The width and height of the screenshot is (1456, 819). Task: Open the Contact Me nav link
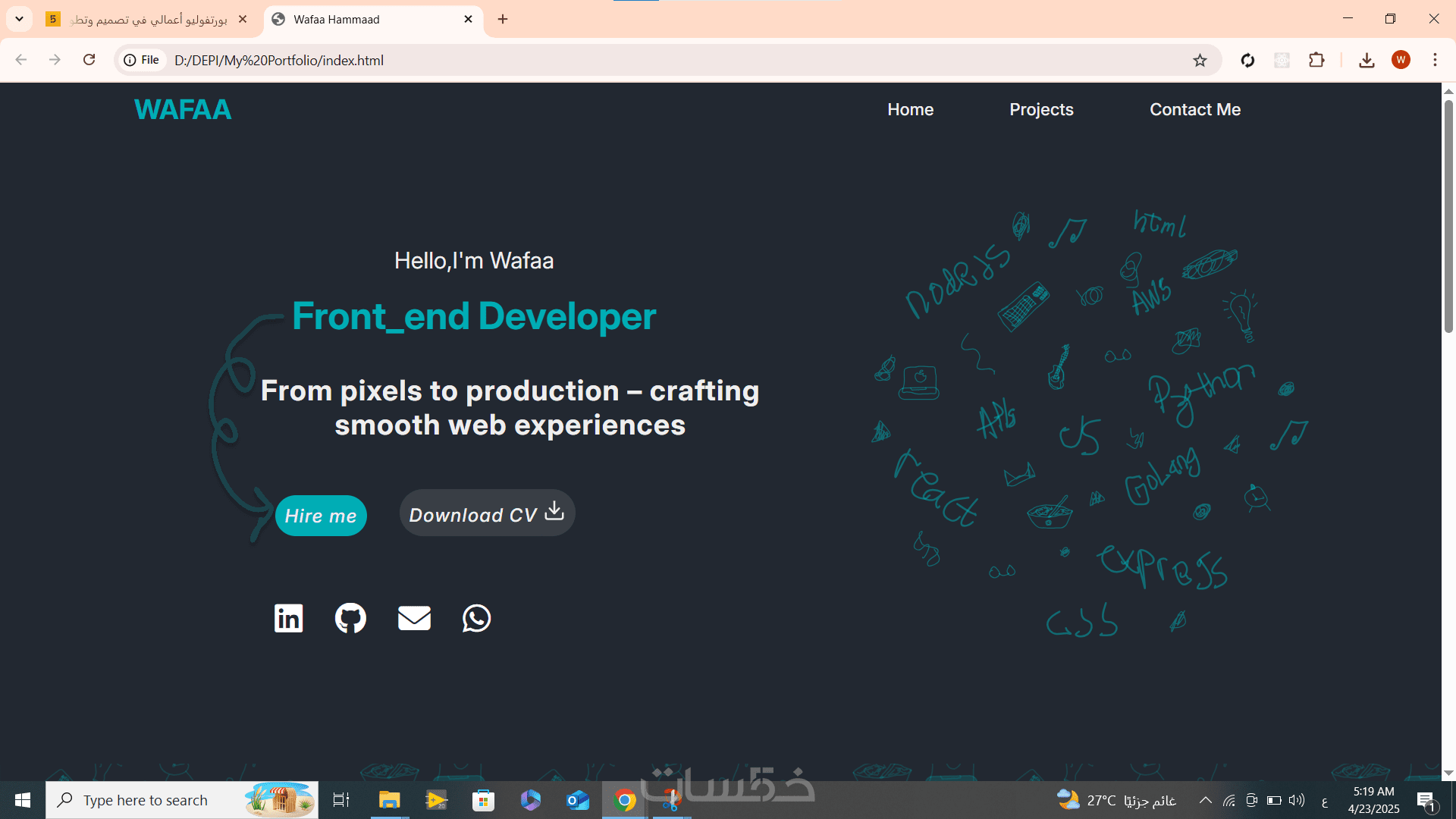(1195, 109)
